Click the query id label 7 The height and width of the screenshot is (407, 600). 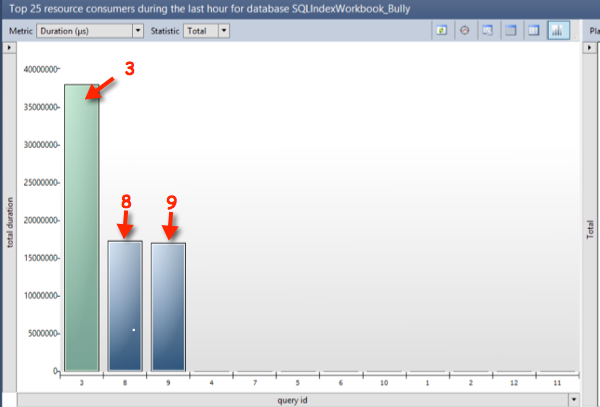coord(255,383)
